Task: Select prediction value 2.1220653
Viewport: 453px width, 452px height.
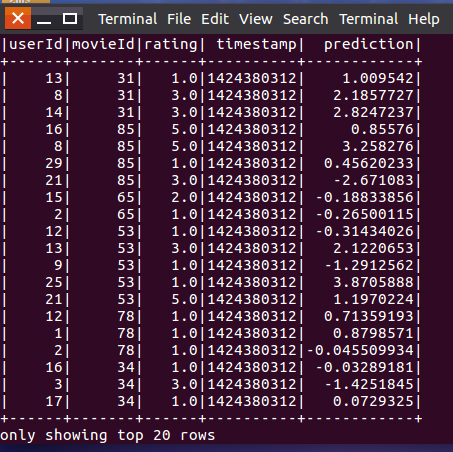Action: [373, 249]
